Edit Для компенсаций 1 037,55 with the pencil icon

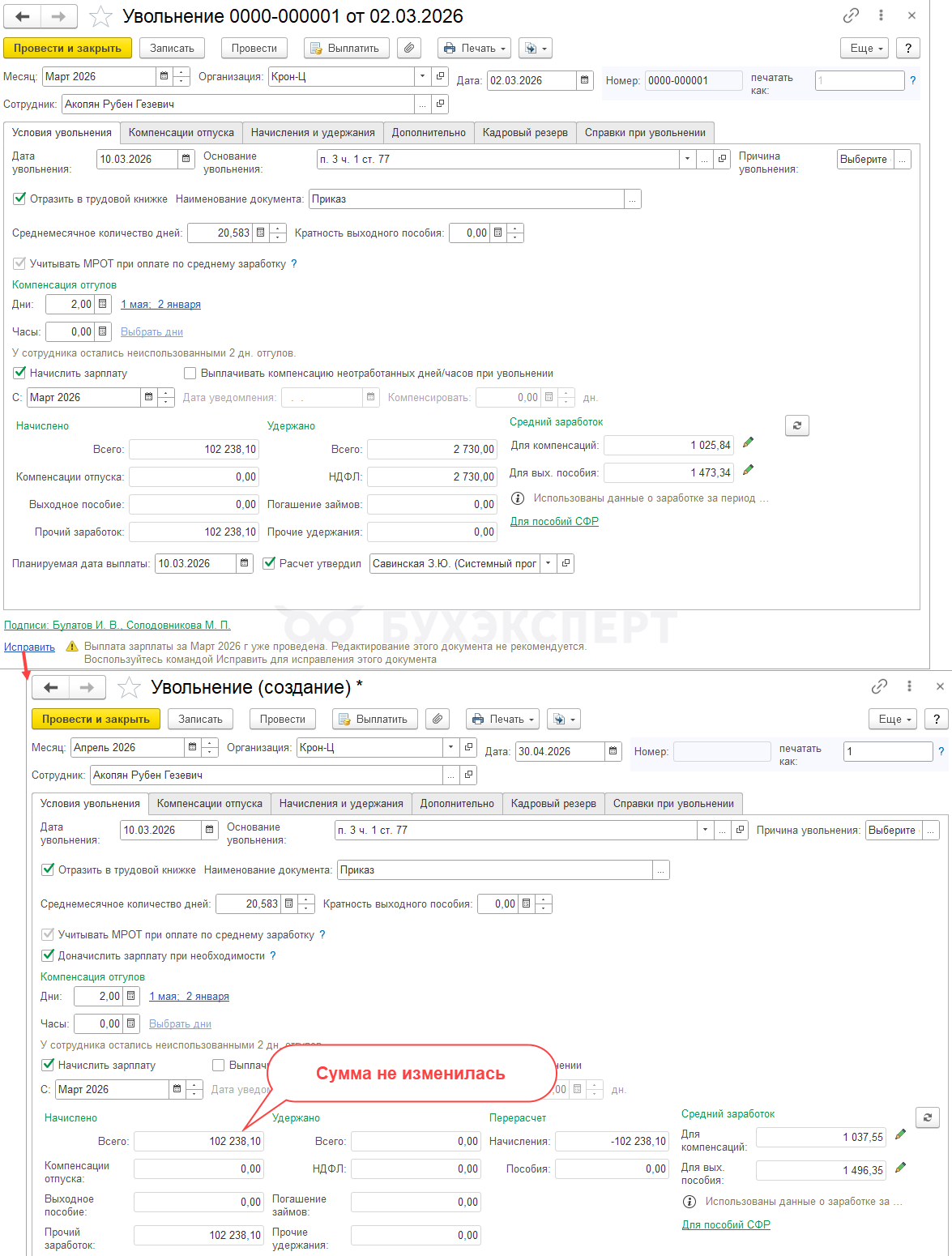pos(900,1135)
